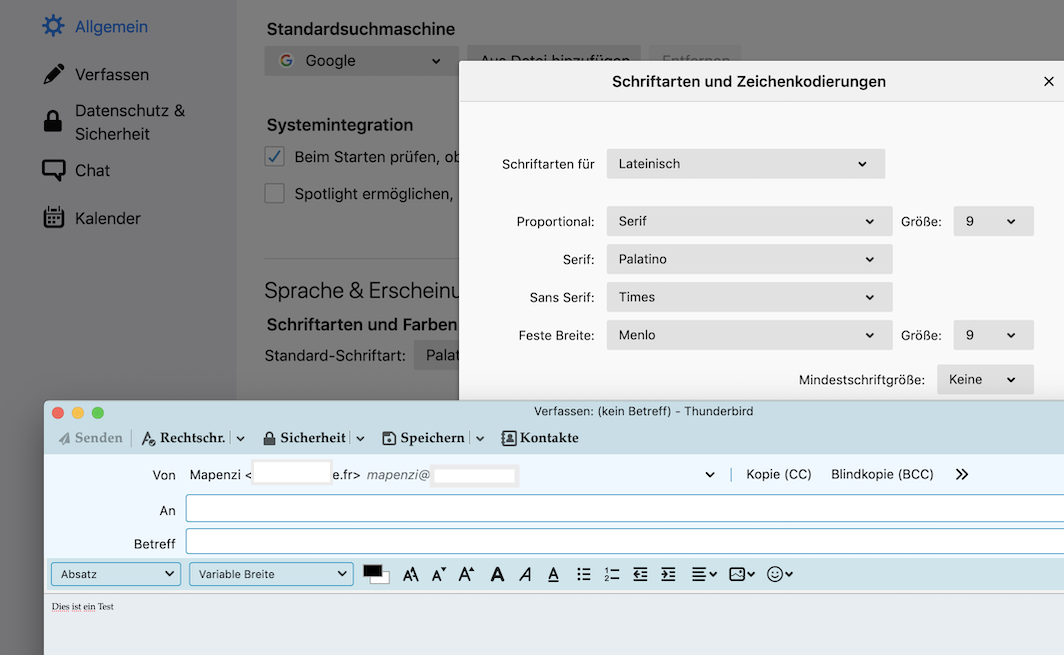Open the Absatz paragraph style dropdown
1064x655 pixels.
coord(116,574)
